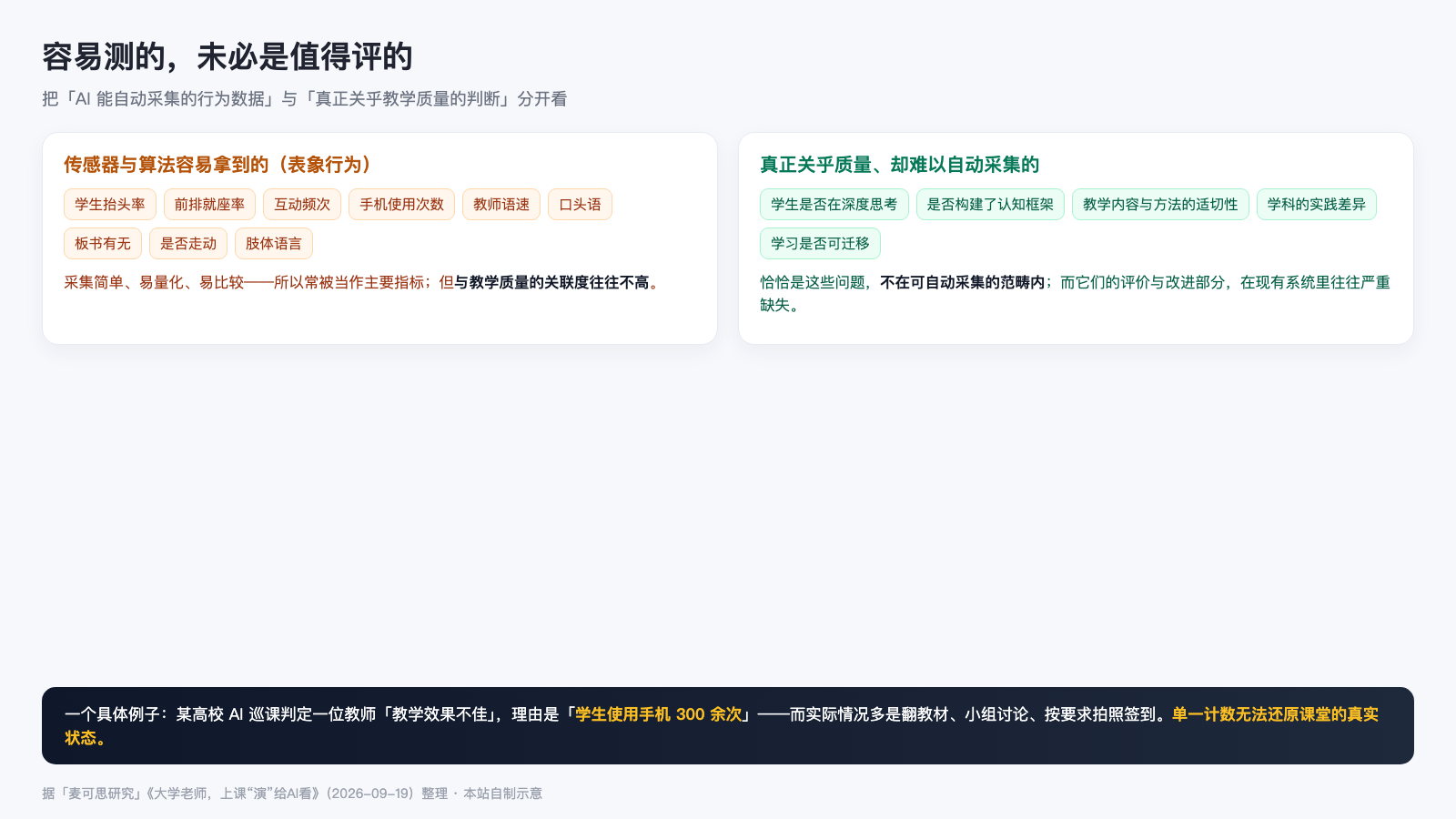Select the 口头语 tag
Screen dimensions: 1456x819
[x=580, y=205]
